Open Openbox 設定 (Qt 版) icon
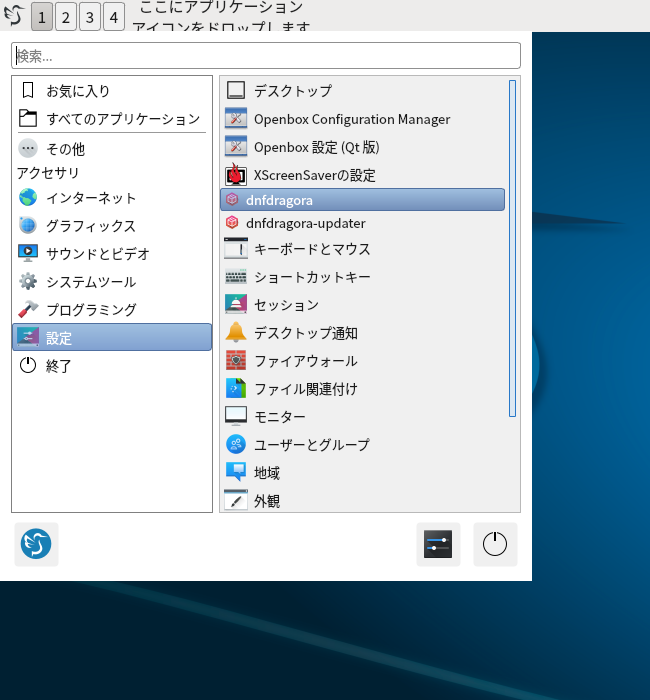The image size is (650, 700). pos(236,146)
